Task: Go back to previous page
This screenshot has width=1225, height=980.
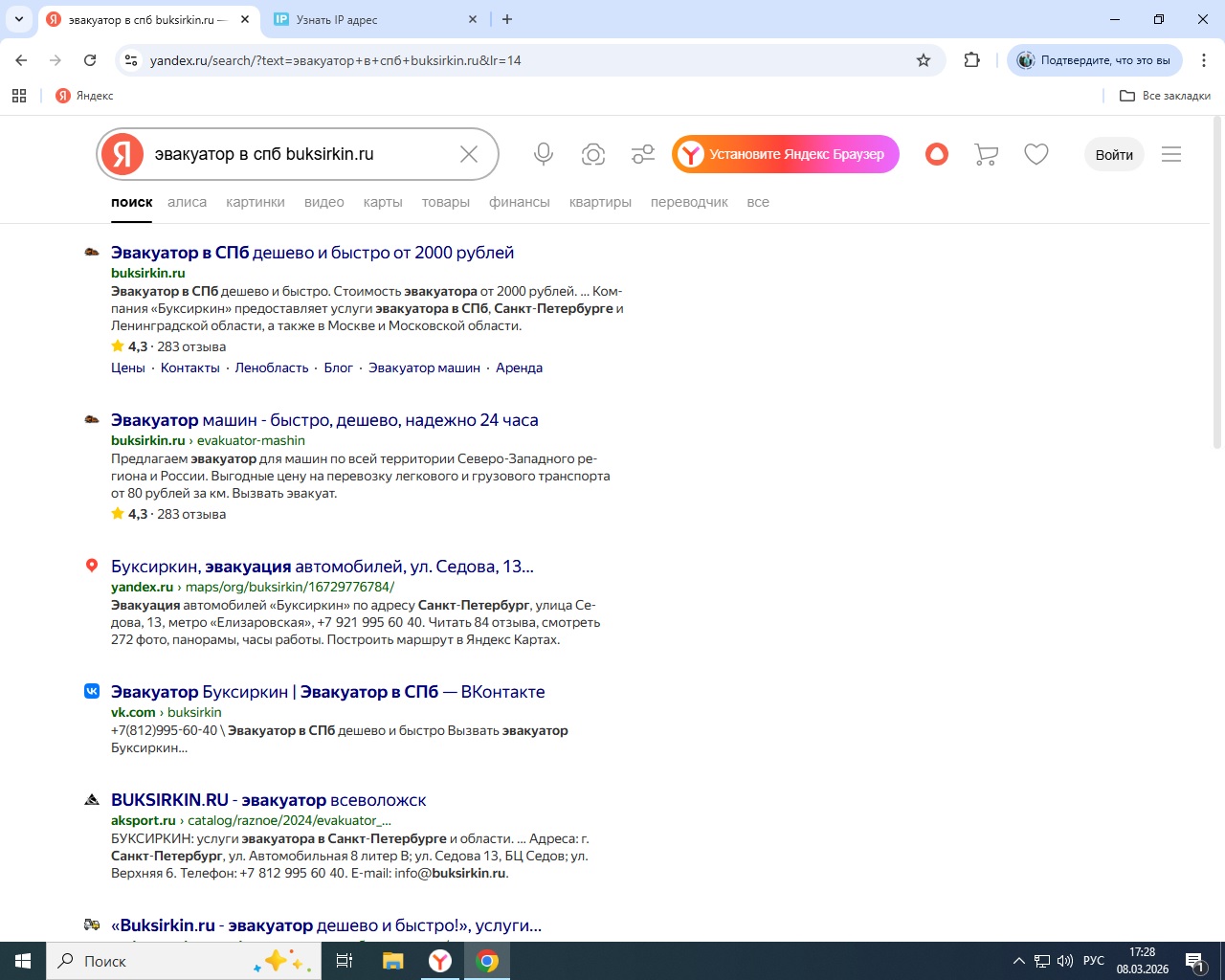Action: click(x=21, y=60)
